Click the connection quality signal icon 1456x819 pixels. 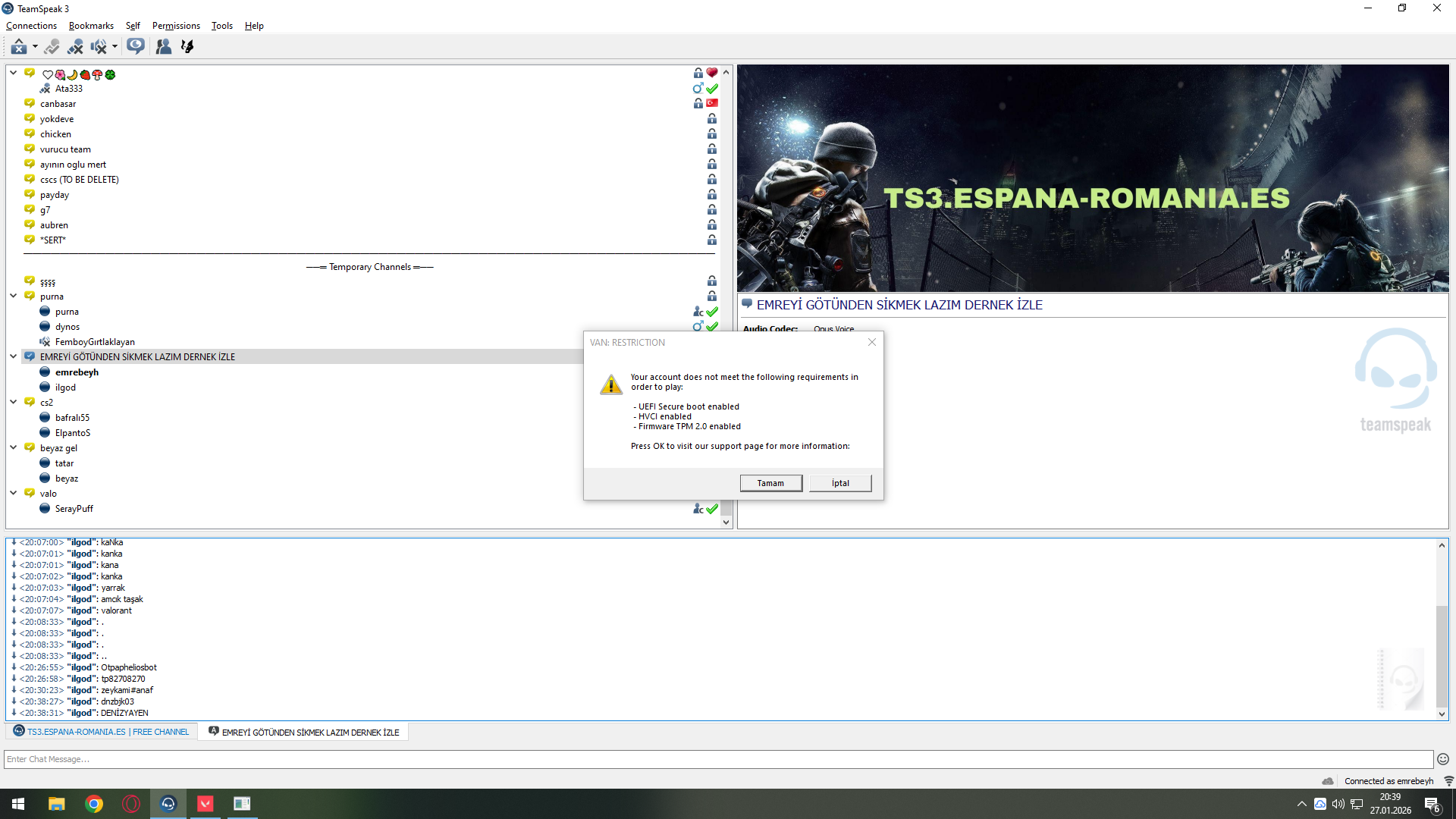pos(1448,781)
